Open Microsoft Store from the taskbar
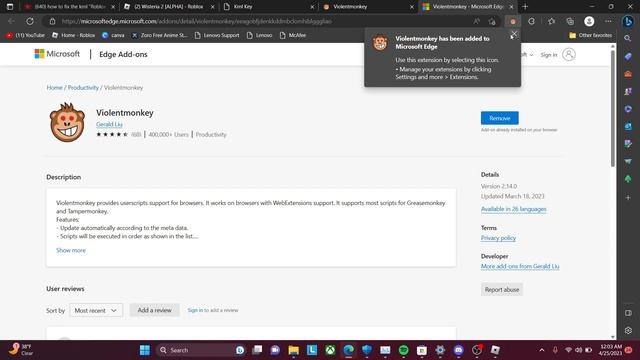 422,350
